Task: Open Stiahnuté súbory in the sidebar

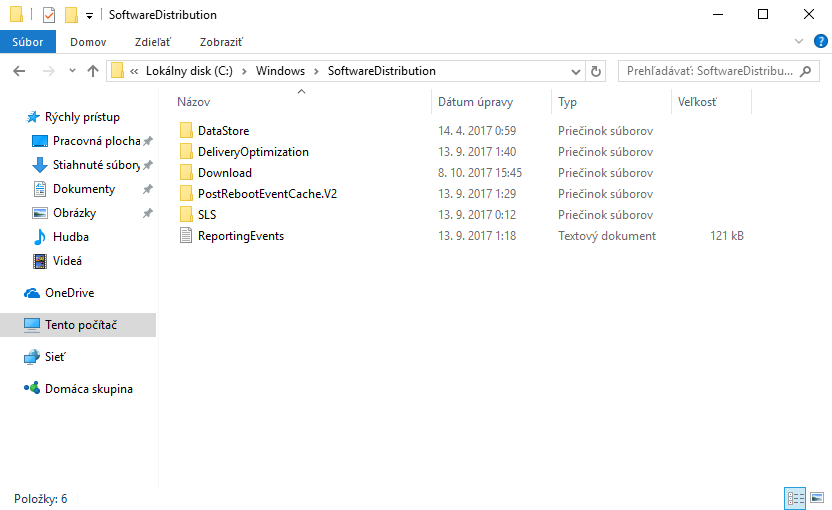Action: tap(96, 165)
